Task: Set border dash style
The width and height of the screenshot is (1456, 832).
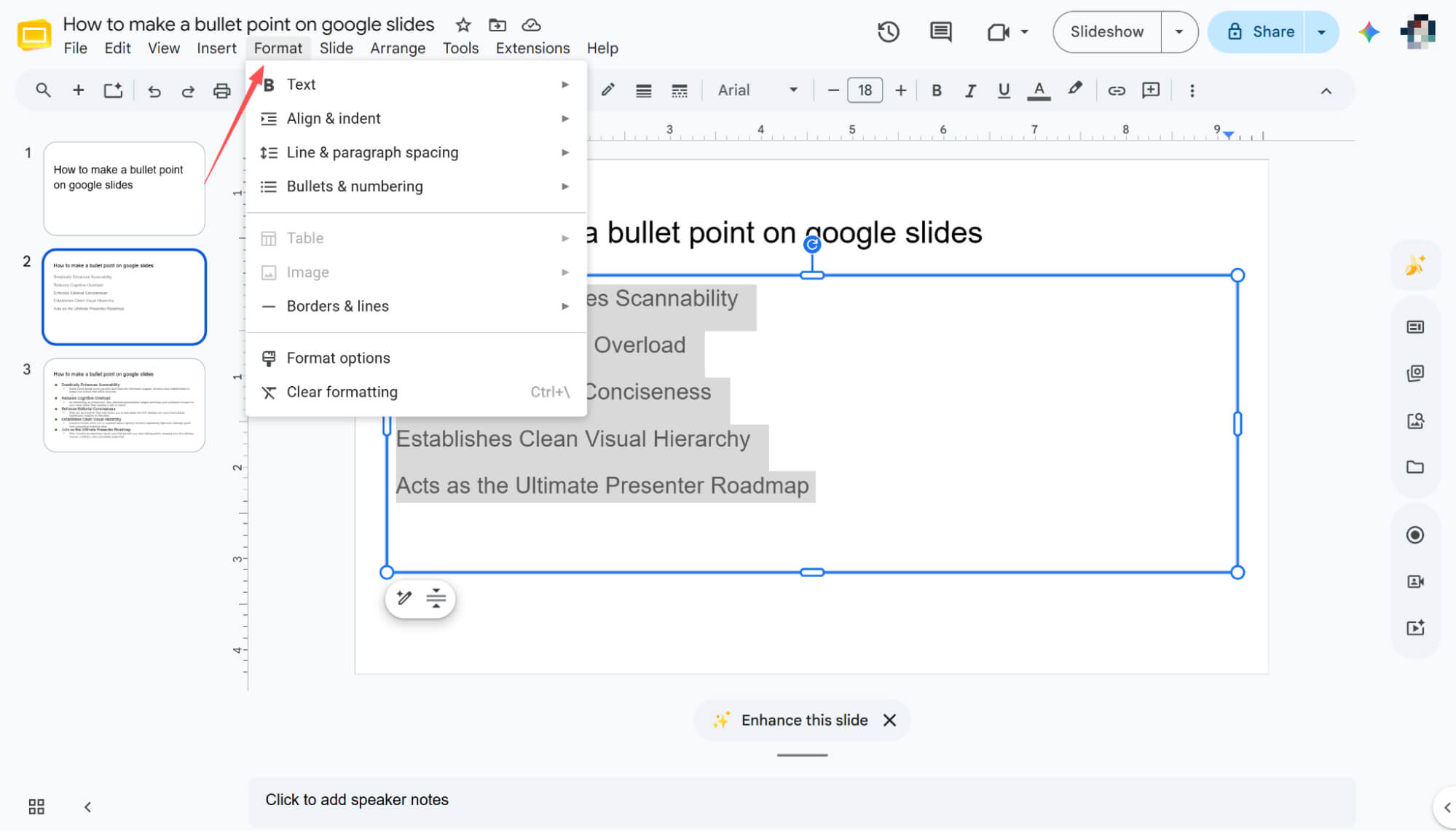Action: tap(679, 91)
